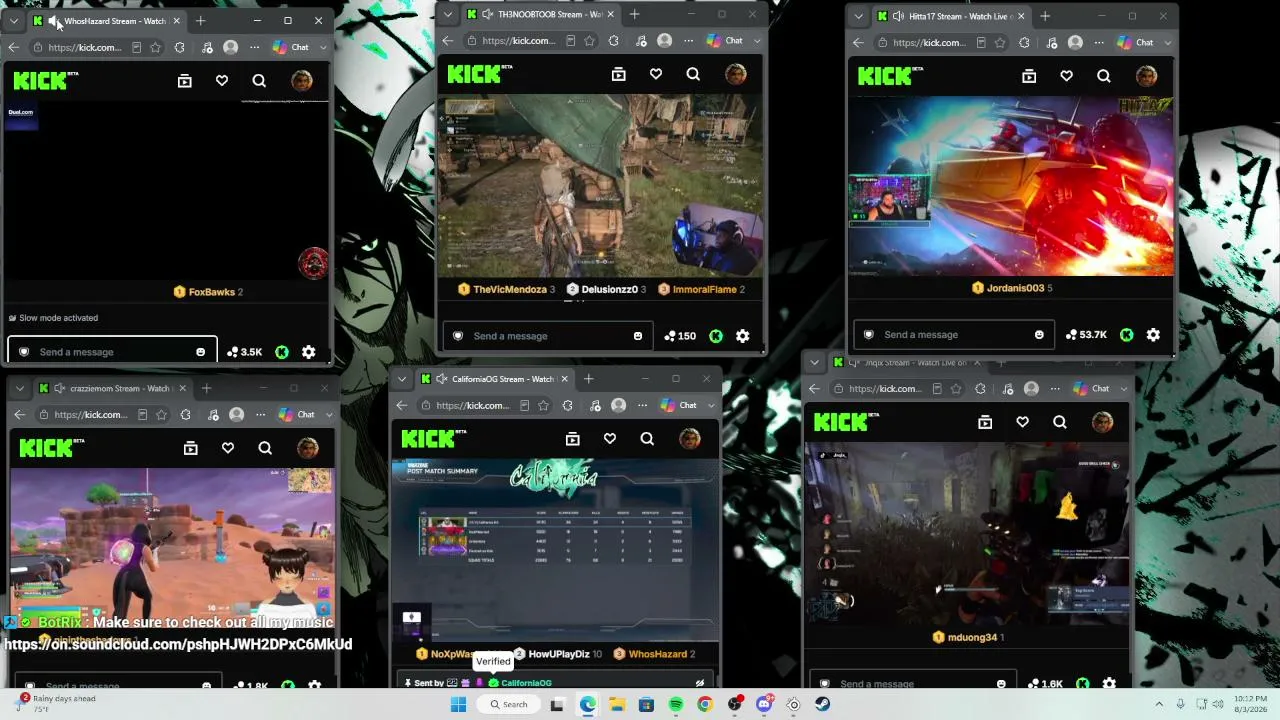The height and width of the screenshot is (720, 1280).
Task: Open Kick profile avatar in CaliforniaOG window
Action: [x=690, y=438]
